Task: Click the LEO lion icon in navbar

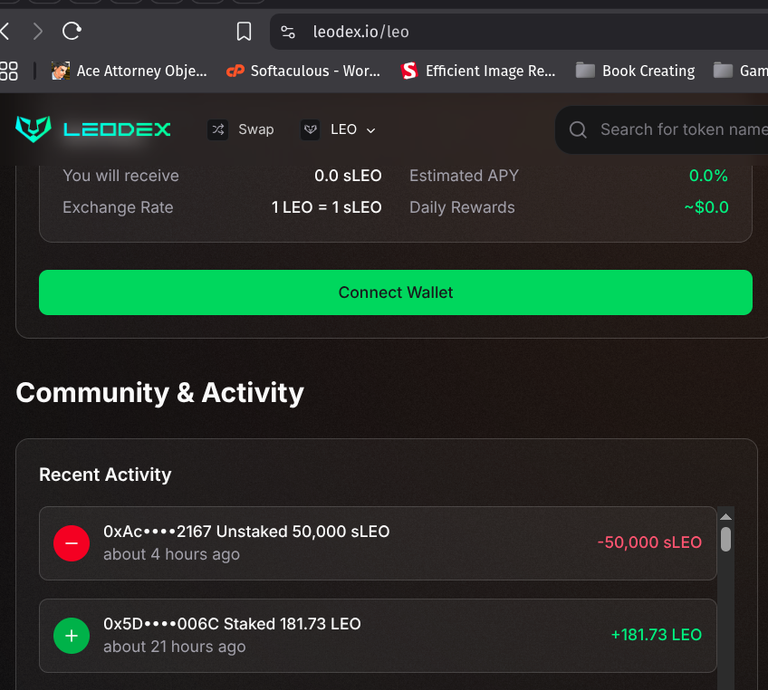Action: point(310,130)
